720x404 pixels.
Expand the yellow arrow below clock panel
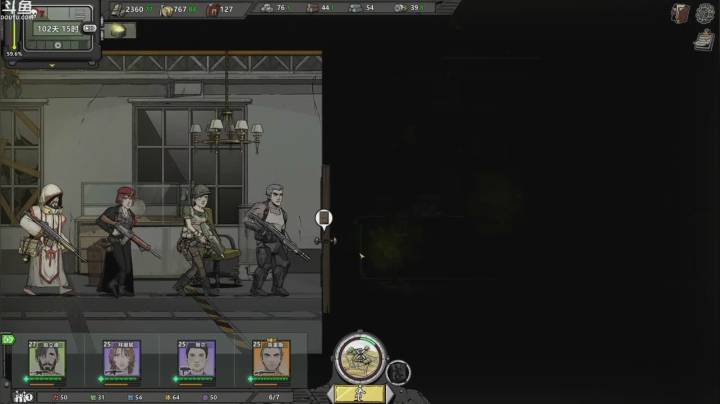[x=52, y=66]
